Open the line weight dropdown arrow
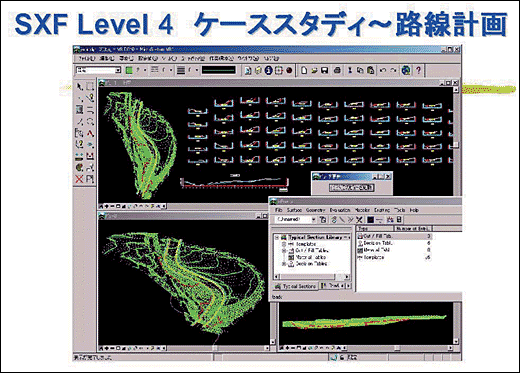This screenshot has height=373, width=520. pyautogui.click(x=197, y=70)
